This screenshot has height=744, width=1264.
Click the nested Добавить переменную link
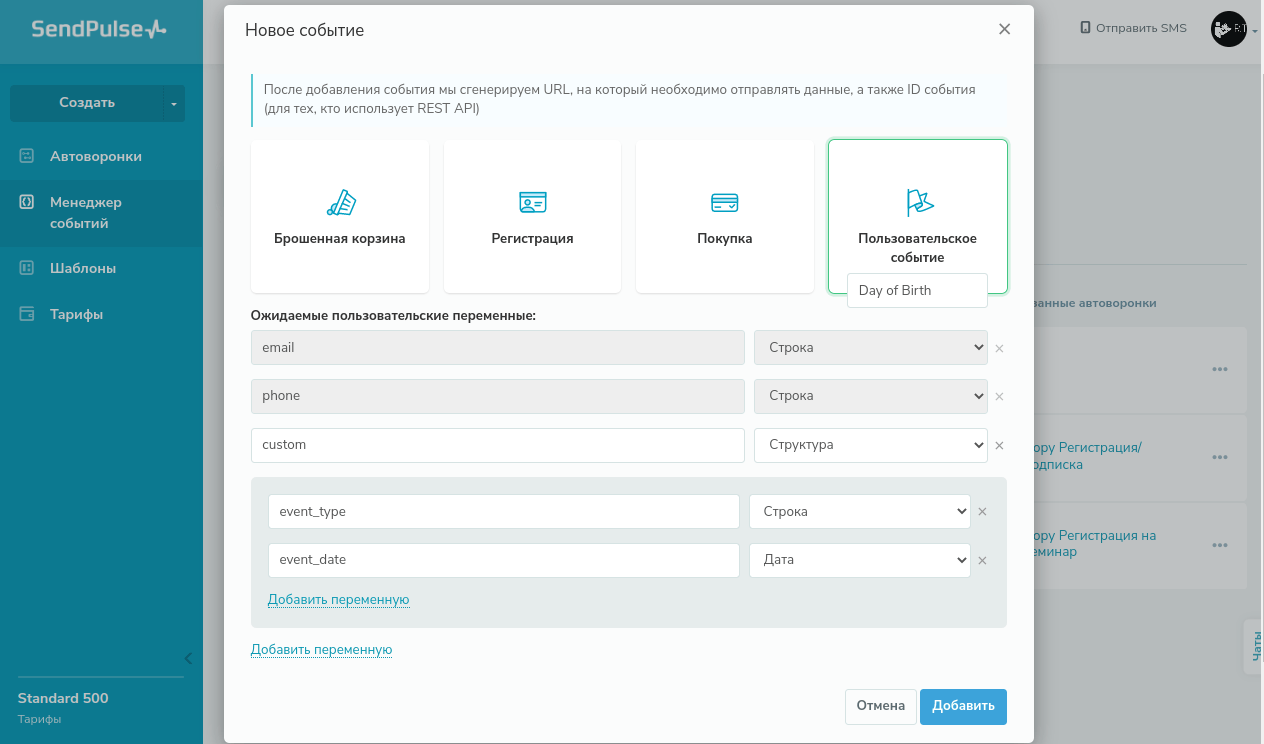coord(338,600)
